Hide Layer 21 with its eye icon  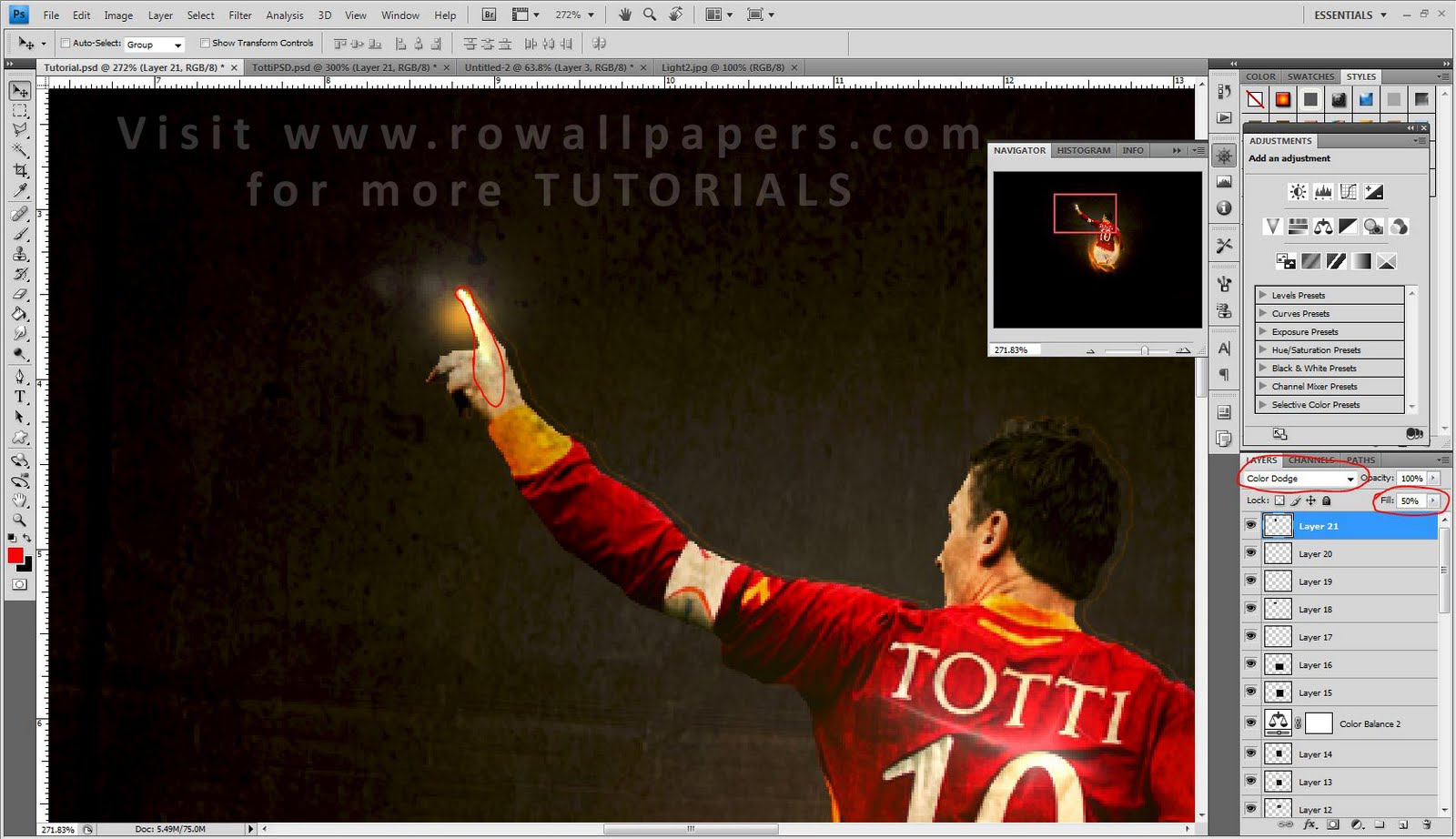click(x=1251, y=525)
